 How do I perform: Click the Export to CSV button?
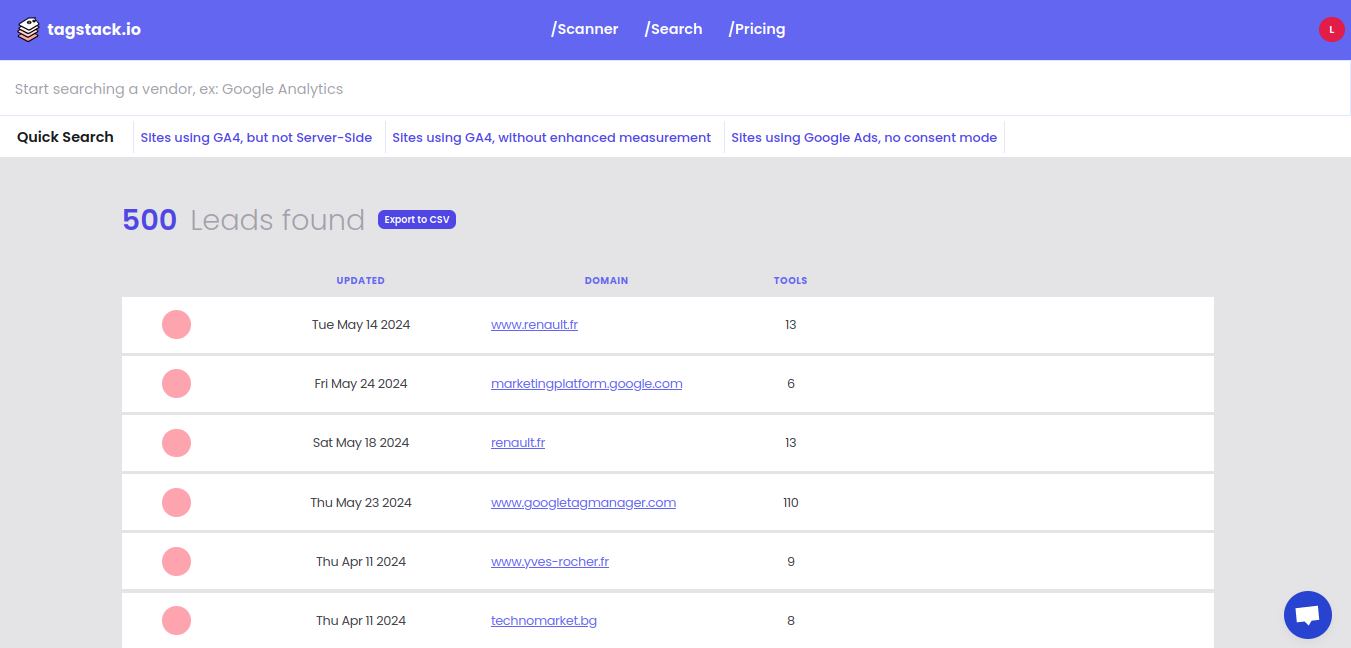tap(417, 219)
